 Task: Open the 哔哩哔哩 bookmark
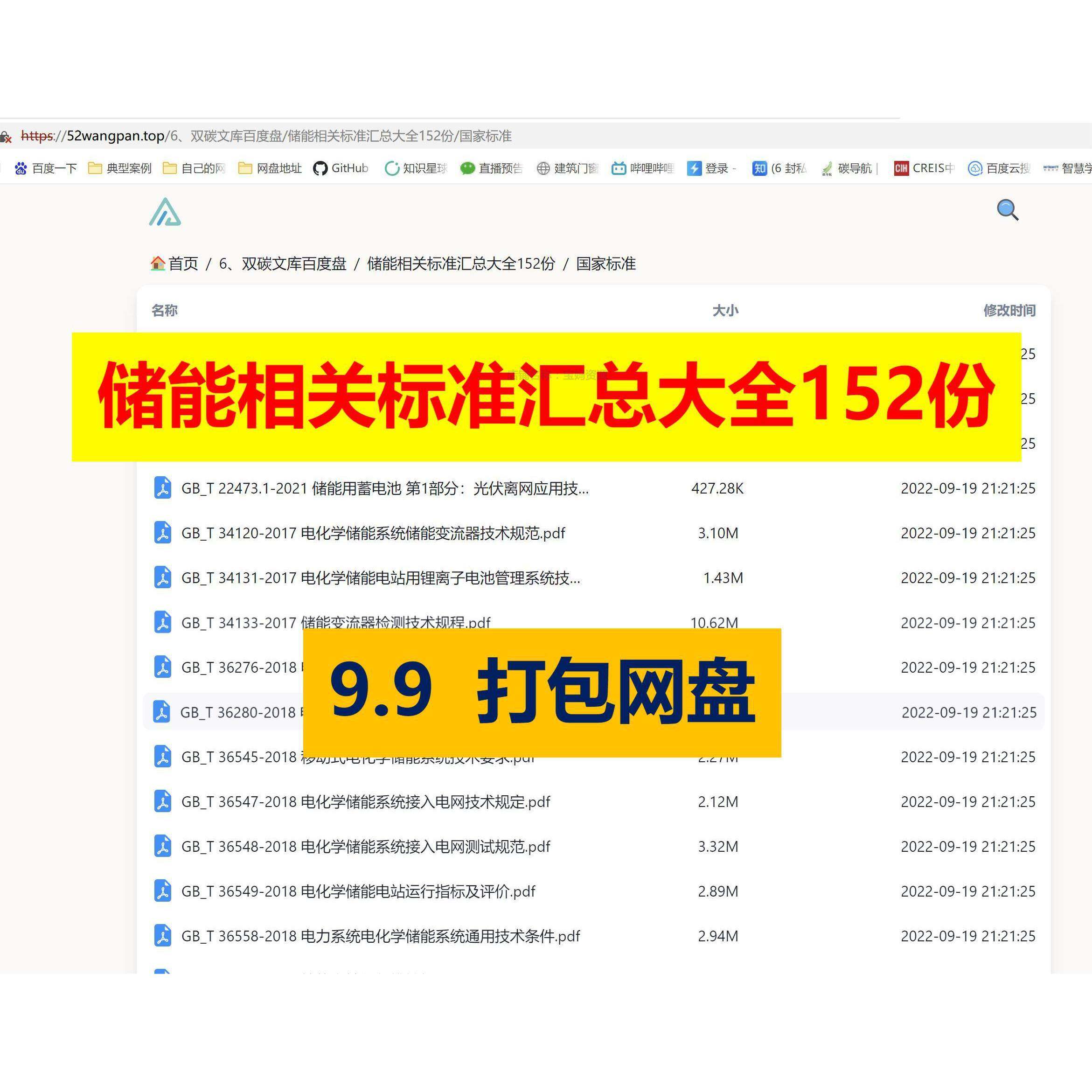pyautogui.click(x=643, y=168)
